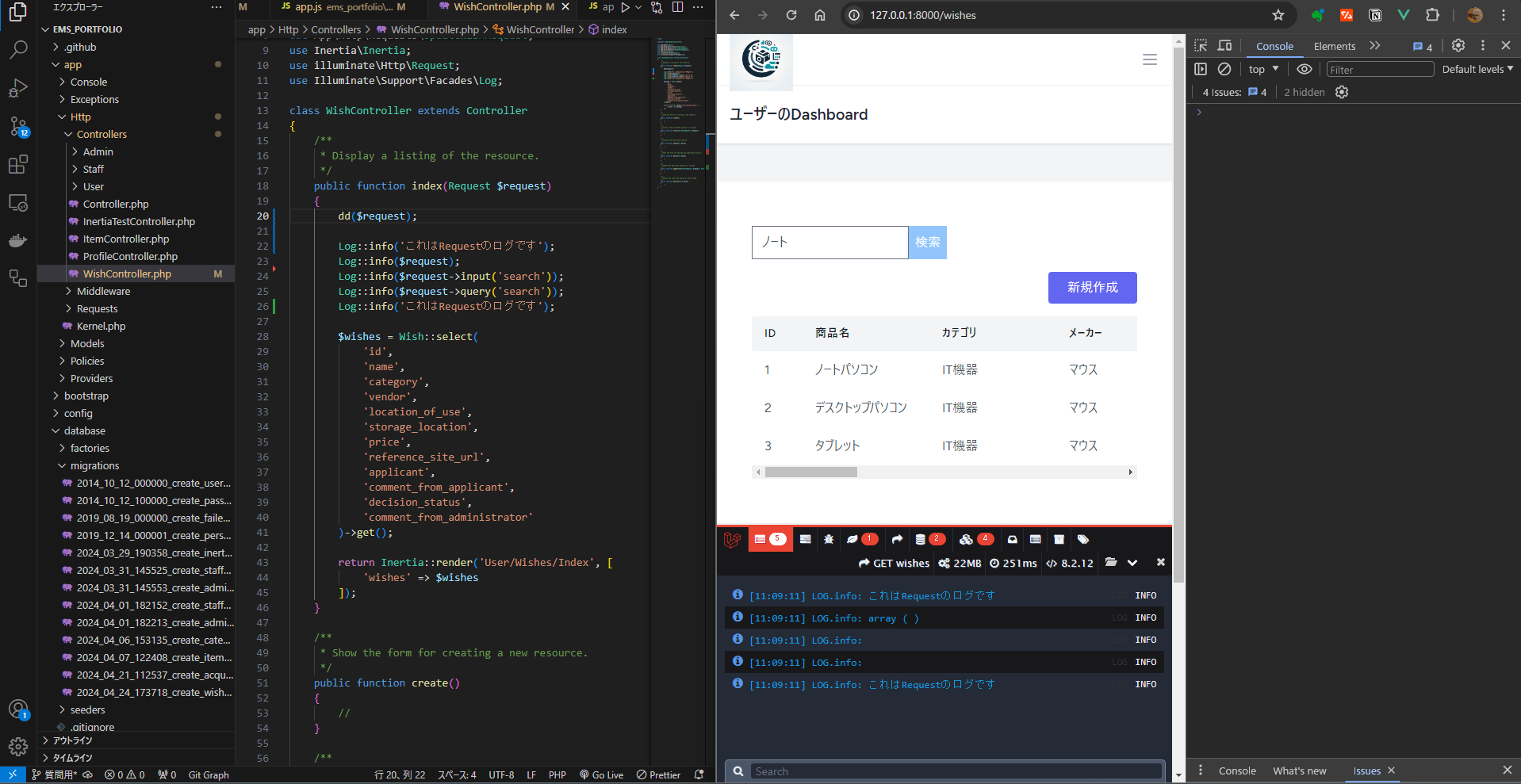Click the console Filter input field
1521x784 pixels.
[1379, 70]
